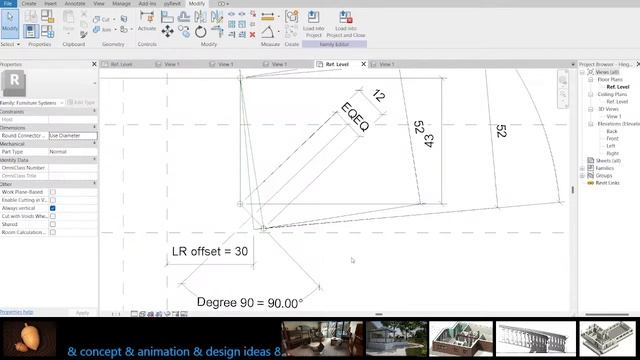Select the LR offset = 30 dimension

click(210, 251)
